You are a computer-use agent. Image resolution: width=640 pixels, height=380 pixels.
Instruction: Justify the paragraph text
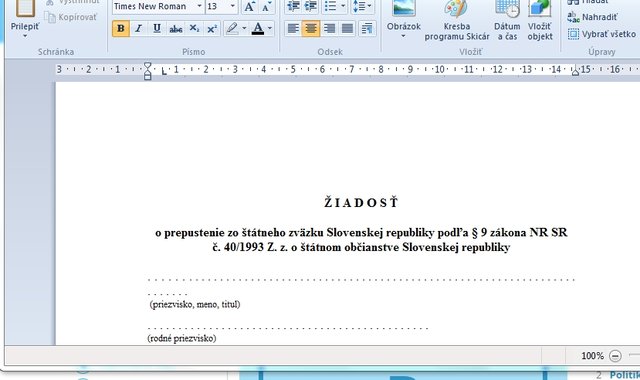pos(347,29)
